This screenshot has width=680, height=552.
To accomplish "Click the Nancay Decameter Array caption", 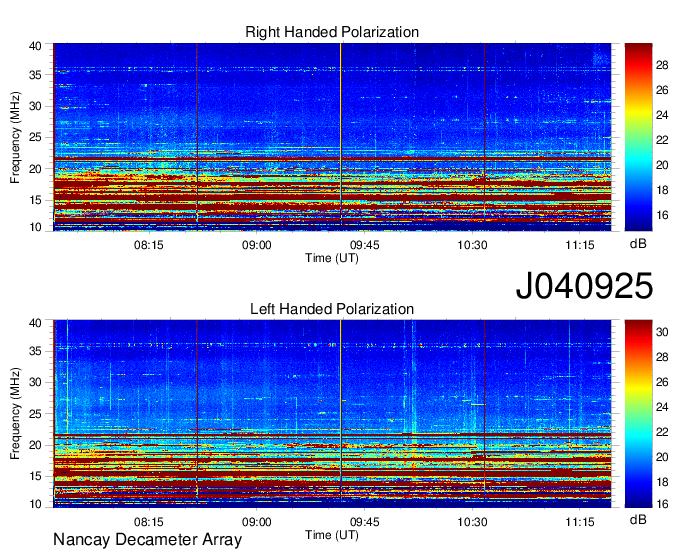I will point(147,540).
